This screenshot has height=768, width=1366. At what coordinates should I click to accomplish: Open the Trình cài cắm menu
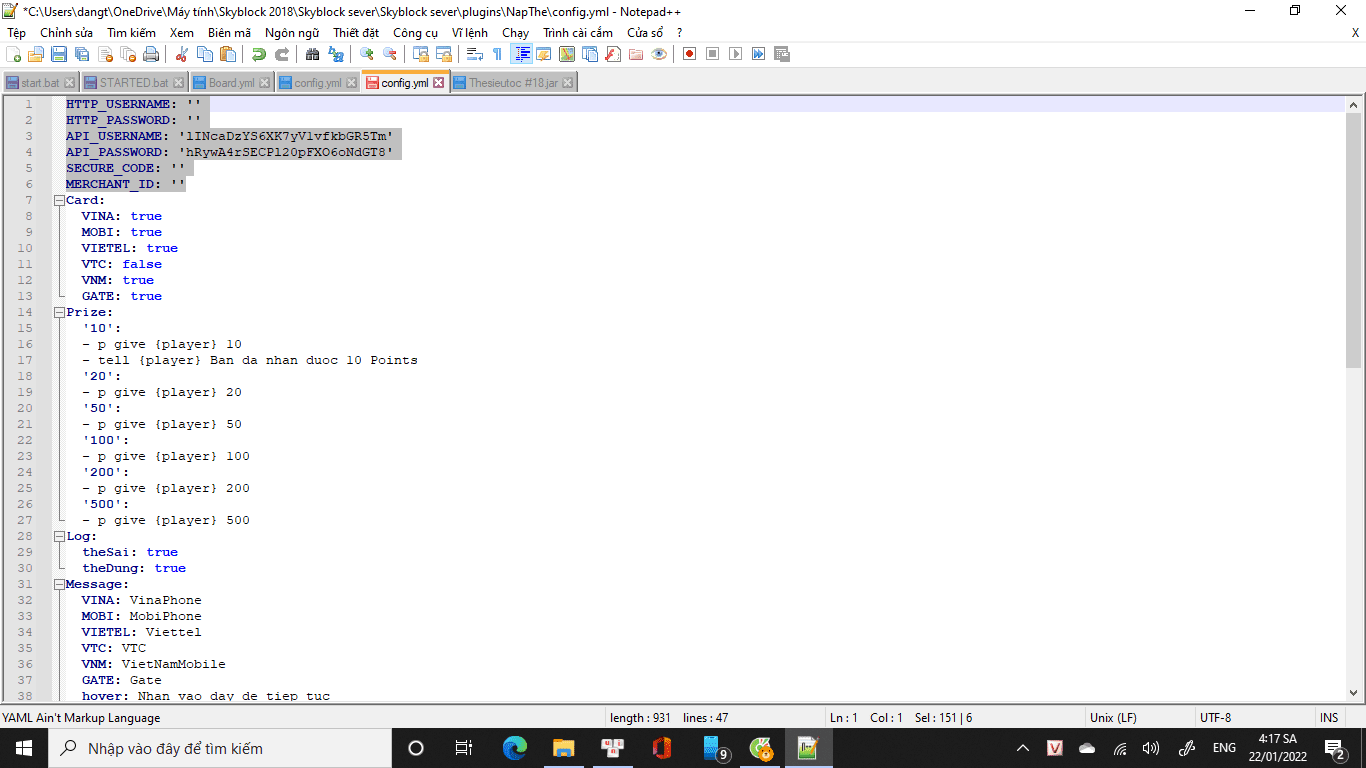pos(578,33)
